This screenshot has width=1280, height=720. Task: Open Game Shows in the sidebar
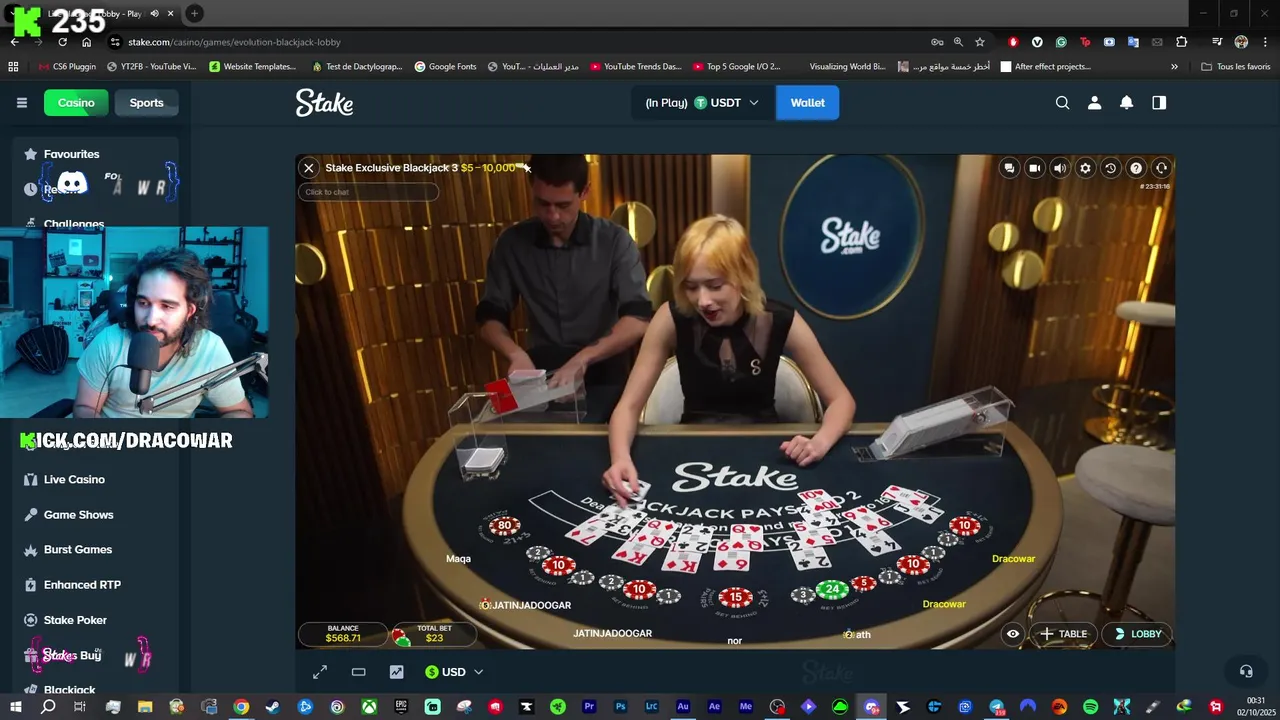(x=78, y=515)
